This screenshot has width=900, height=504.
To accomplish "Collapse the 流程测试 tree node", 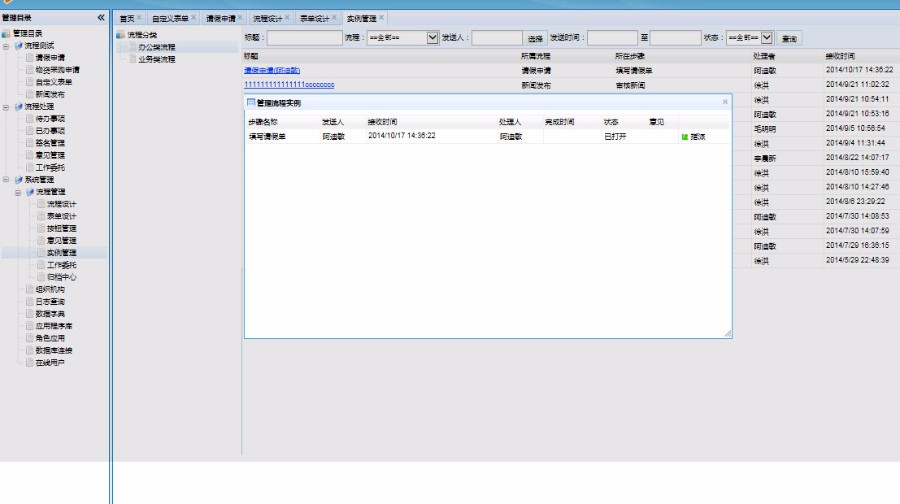I will click(x=6, y=46).
